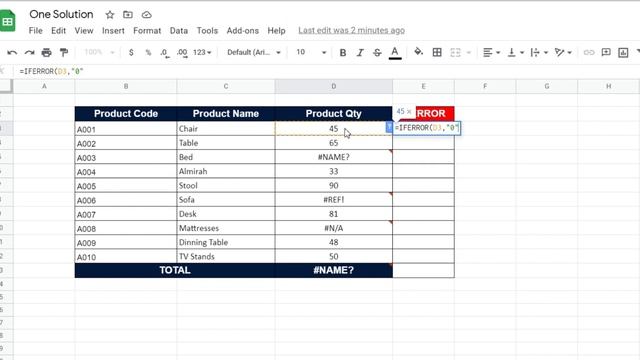Select the Dinning Table cell
The height and width of the screenshot is (360, 640).
pos(226,242)
